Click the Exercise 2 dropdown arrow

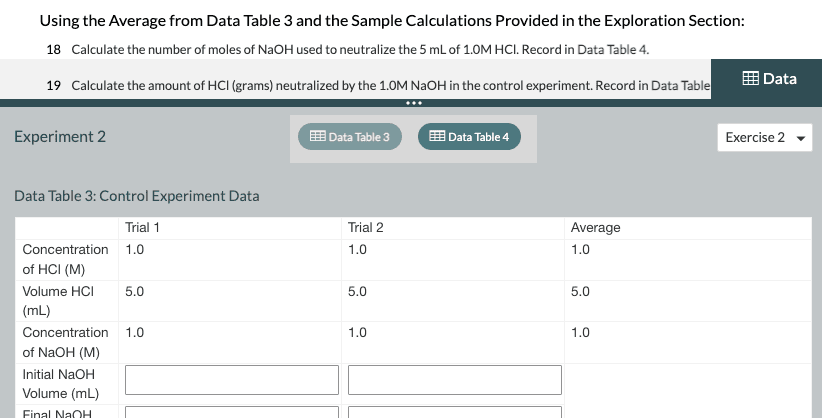point(801,138)
